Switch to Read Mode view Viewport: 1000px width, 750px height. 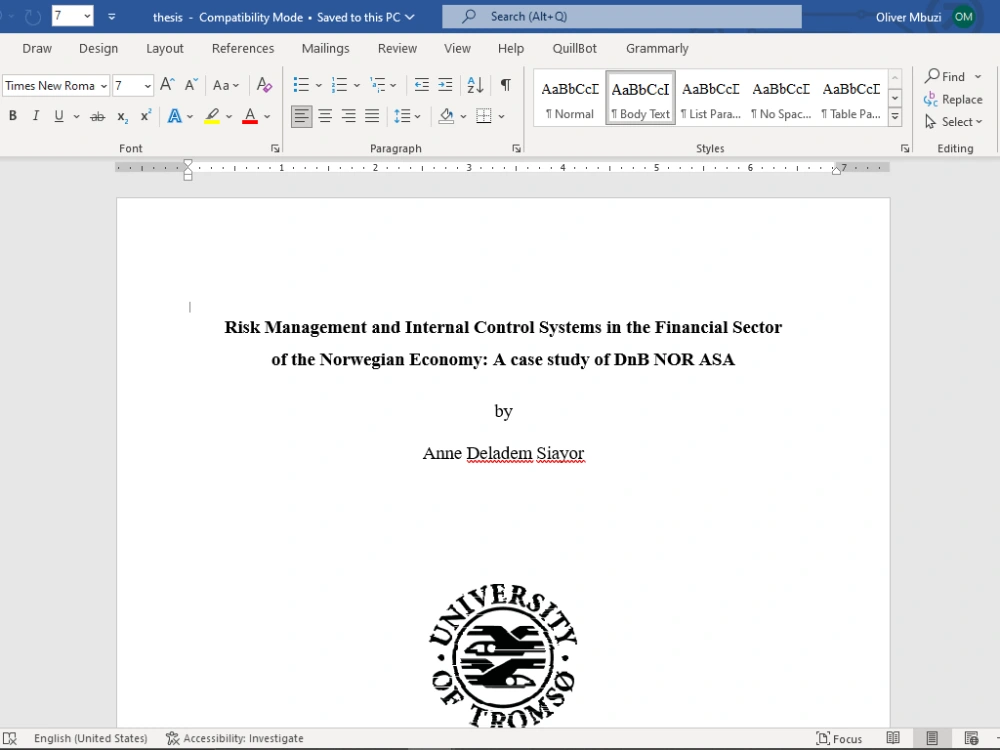pyautogui.click(x=893, y=738)
